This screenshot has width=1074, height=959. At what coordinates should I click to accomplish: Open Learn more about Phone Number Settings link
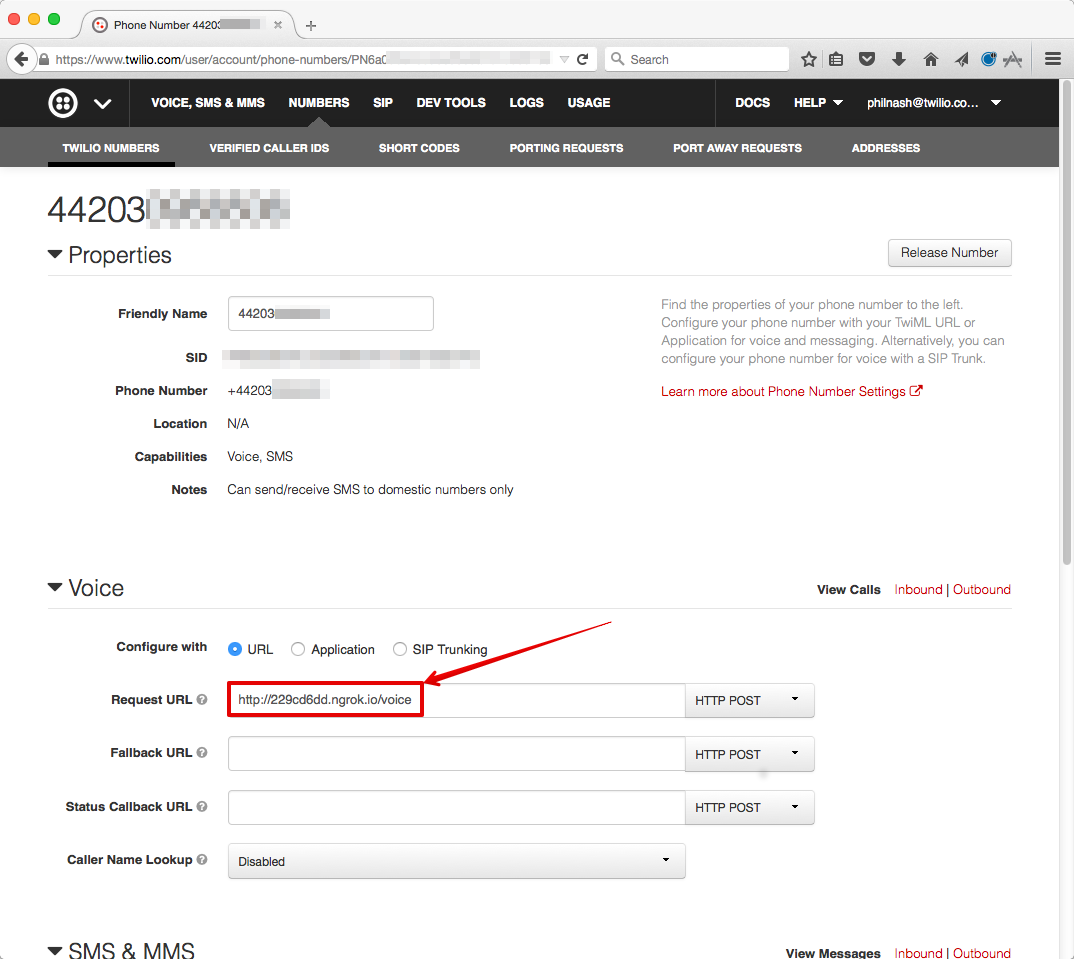tap(791, 391)
